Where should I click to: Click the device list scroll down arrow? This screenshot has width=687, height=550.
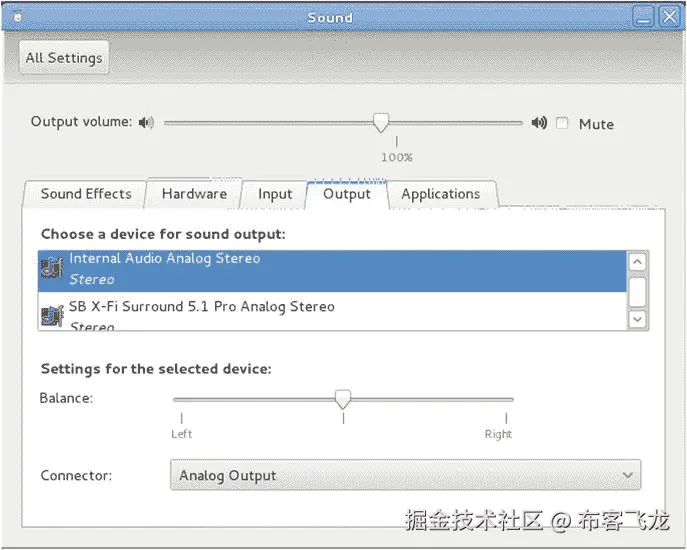pyautogui.click(x=637, y=319)
